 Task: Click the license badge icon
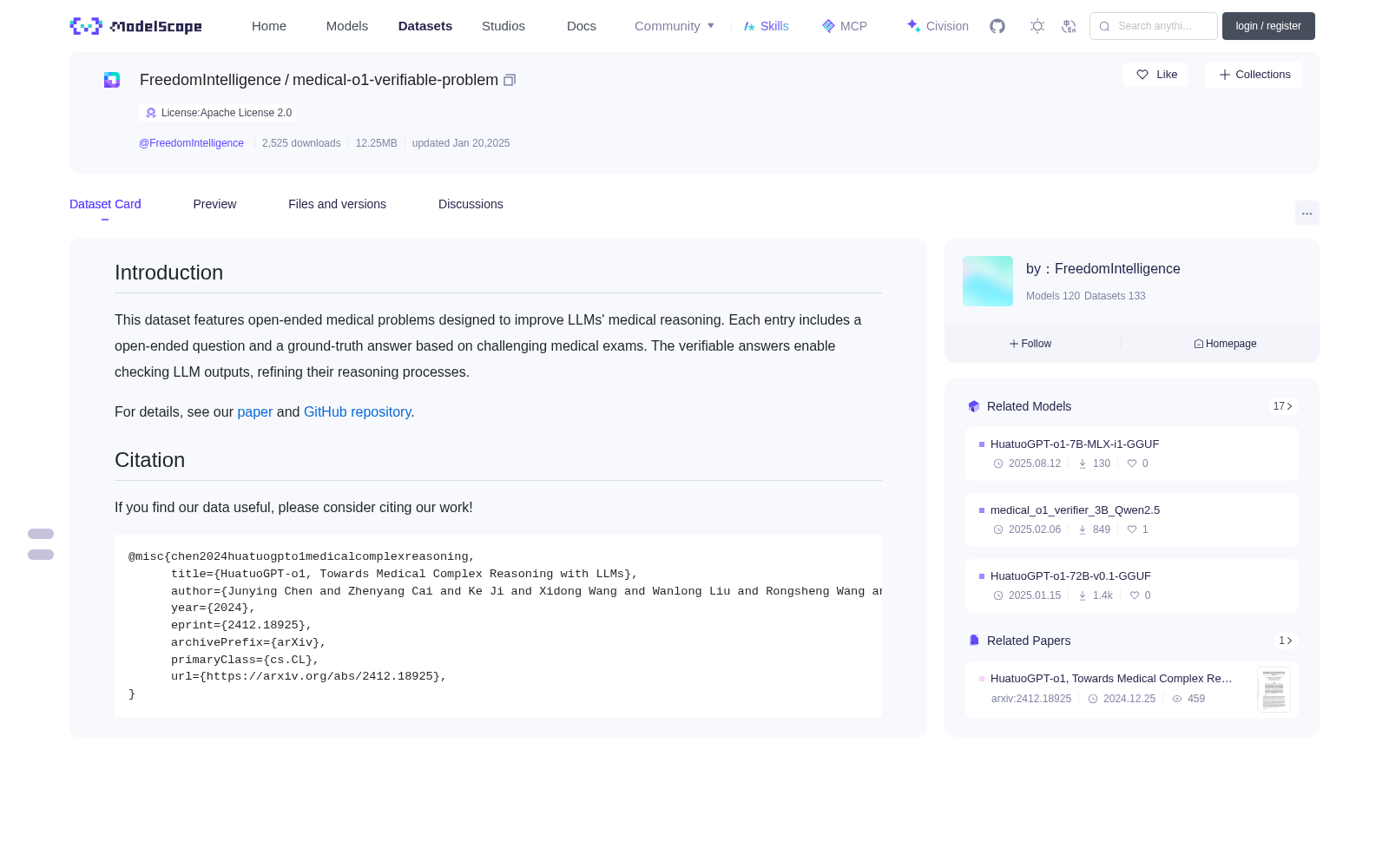(151, 113)
